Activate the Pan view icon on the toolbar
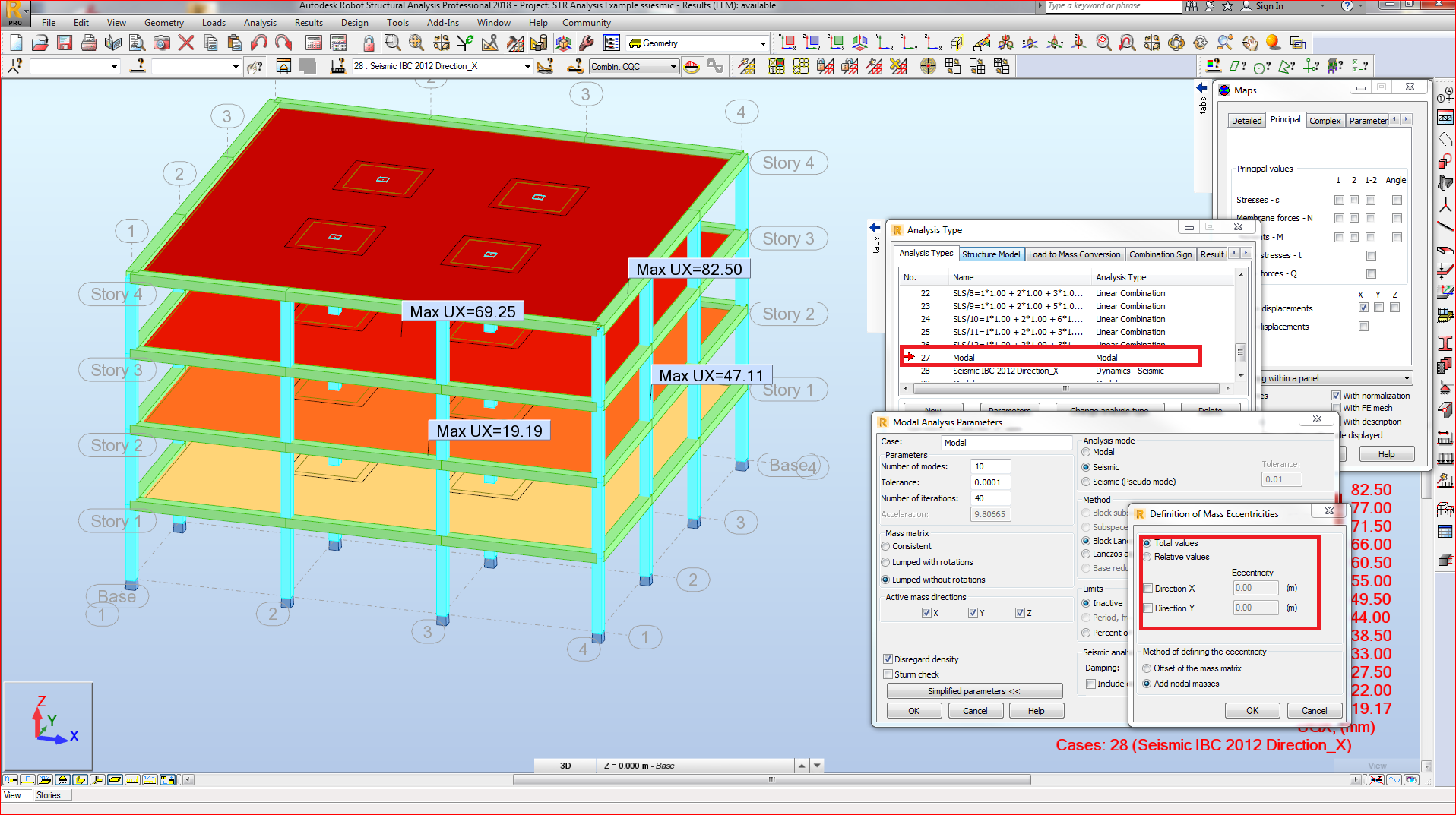 [1249, 43]
